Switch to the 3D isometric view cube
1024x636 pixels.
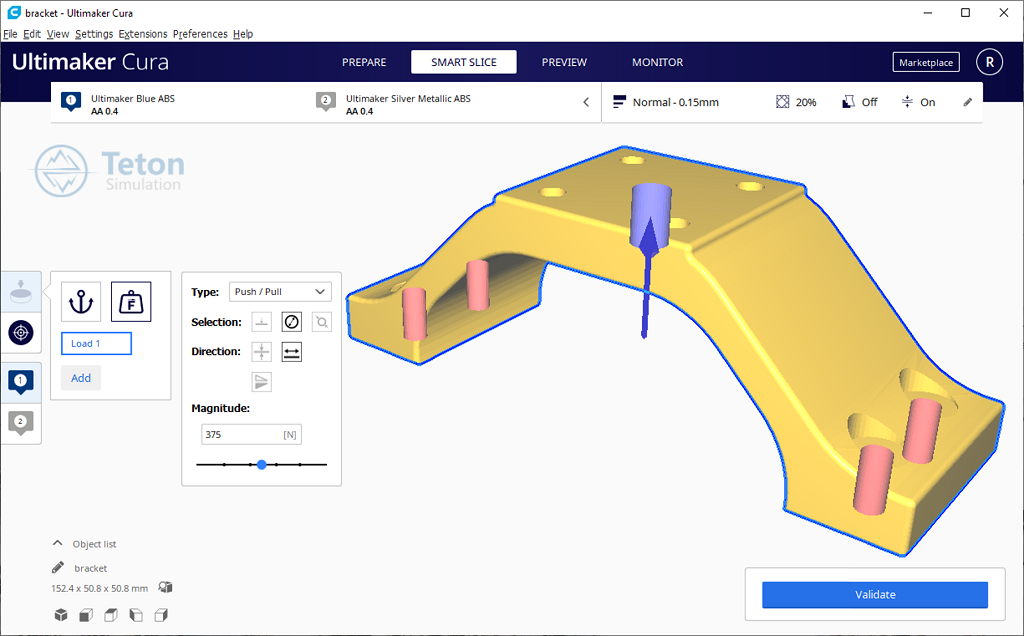pos(60,615)
